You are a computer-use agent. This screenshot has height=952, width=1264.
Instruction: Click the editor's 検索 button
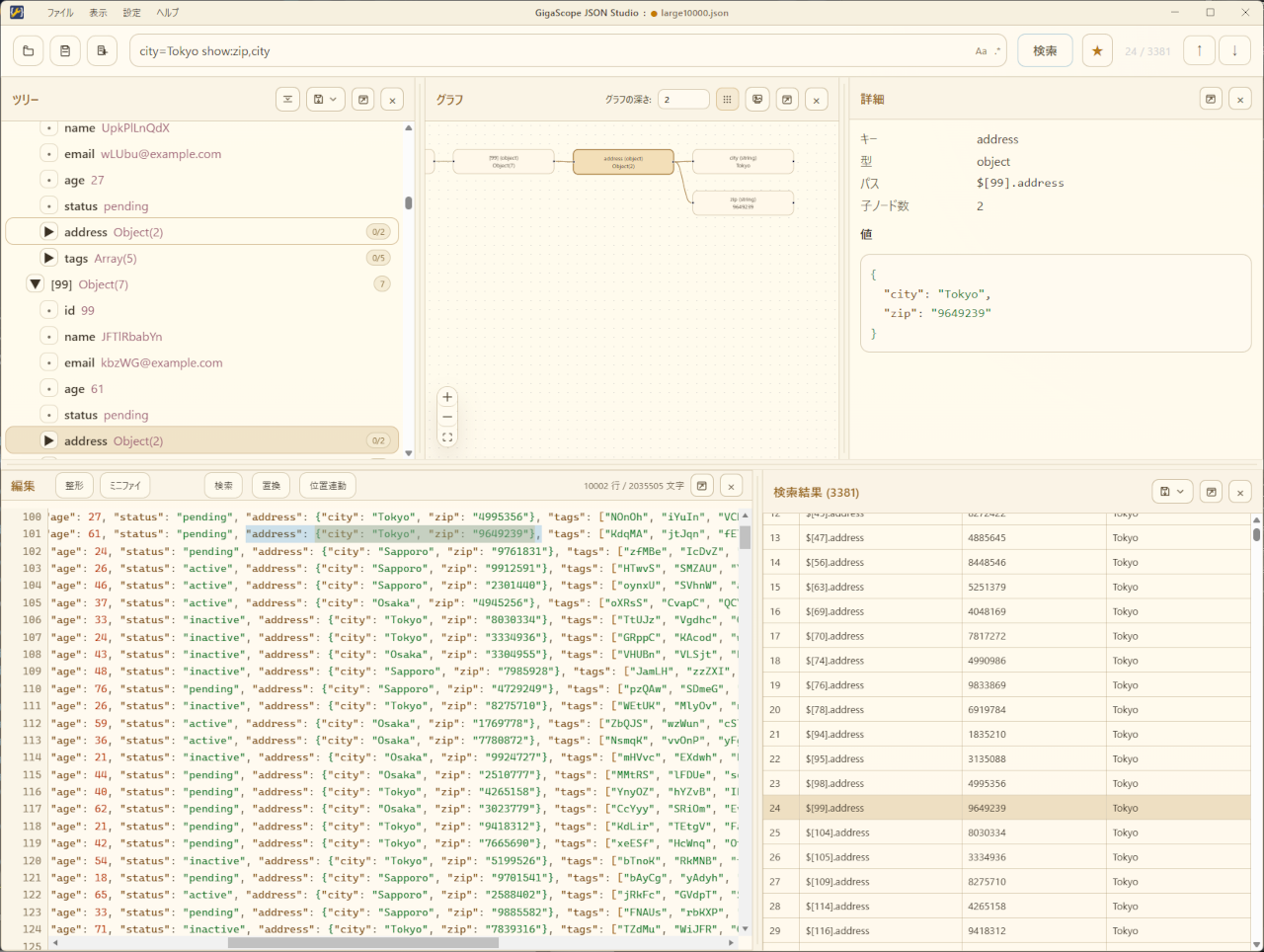point(224,486)
